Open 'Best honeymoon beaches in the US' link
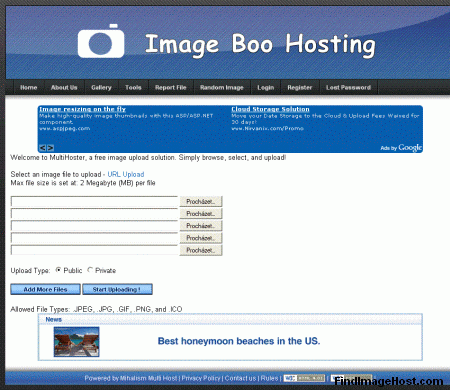 pos(239,341)
